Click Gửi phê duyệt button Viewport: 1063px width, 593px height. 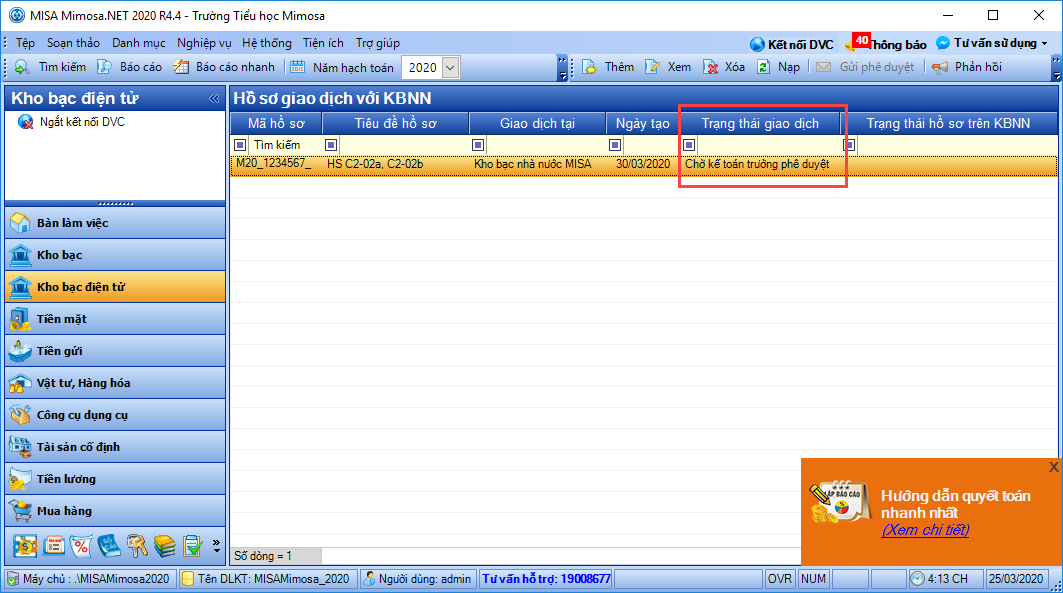[x=866, y=67]
